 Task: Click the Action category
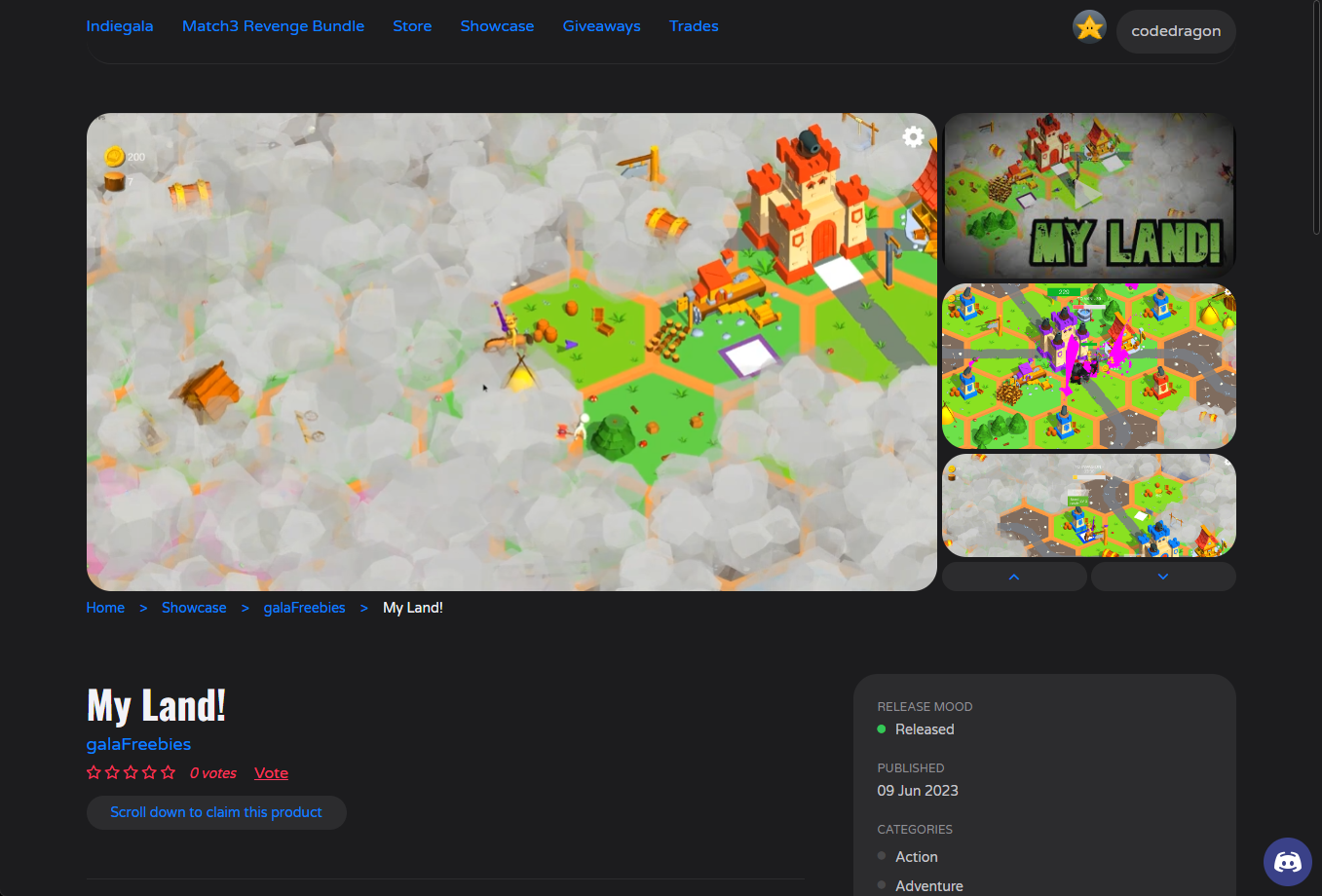917,857
